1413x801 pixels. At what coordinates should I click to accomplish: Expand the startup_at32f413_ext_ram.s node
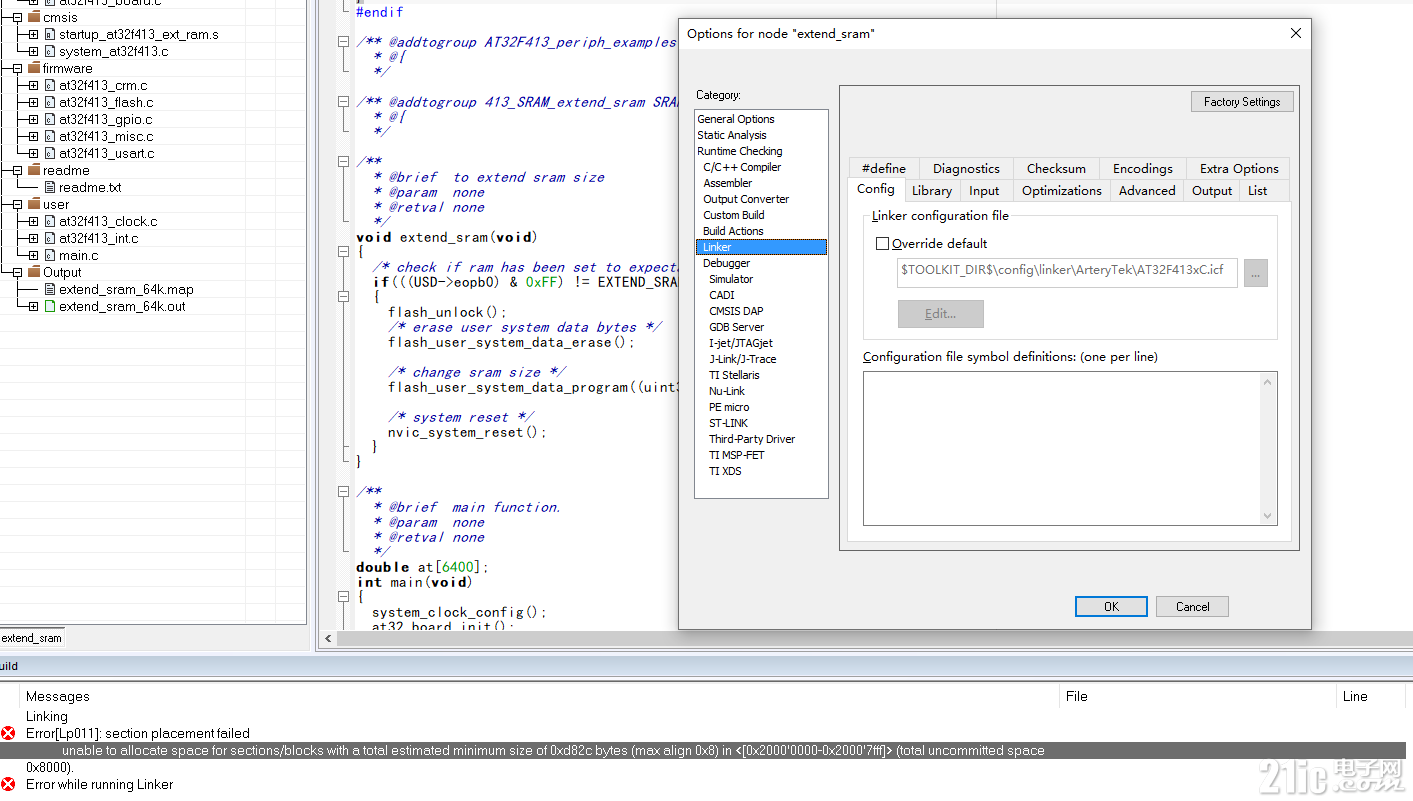[33, 34]
